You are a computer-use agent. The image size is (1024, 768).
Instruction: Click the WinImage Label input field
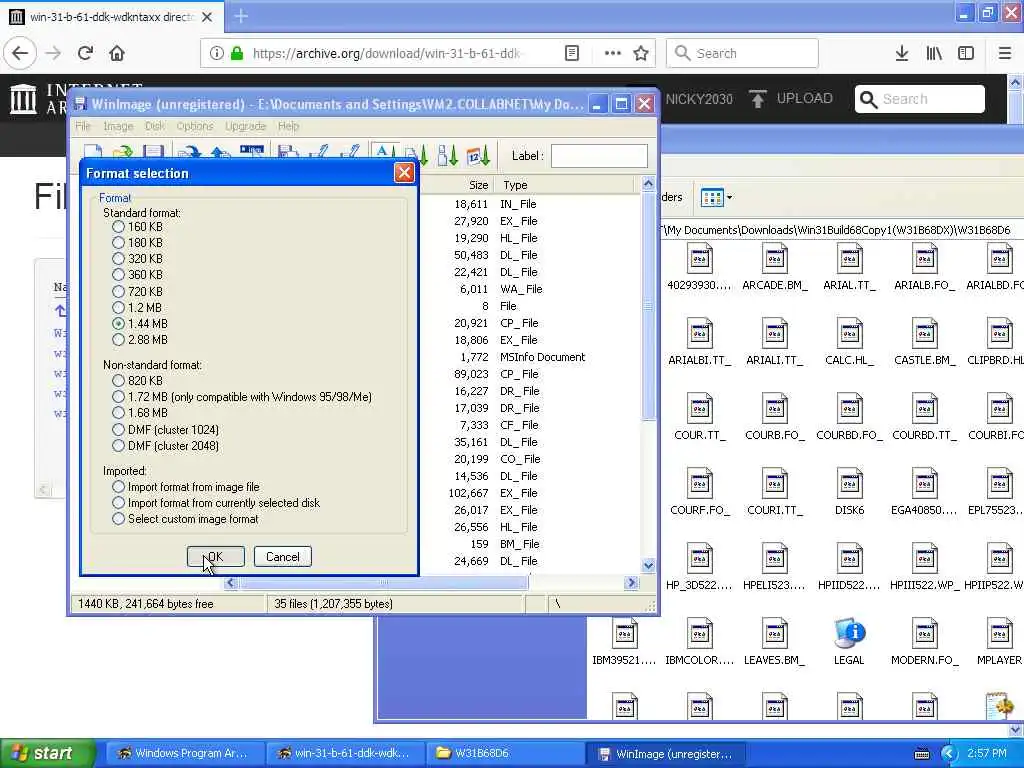click(x=599, y=156)
